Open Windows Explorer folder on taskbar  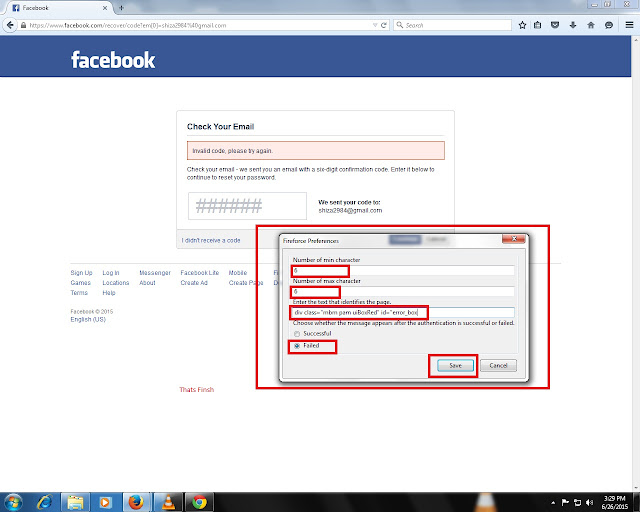click(x=76, y=502)
